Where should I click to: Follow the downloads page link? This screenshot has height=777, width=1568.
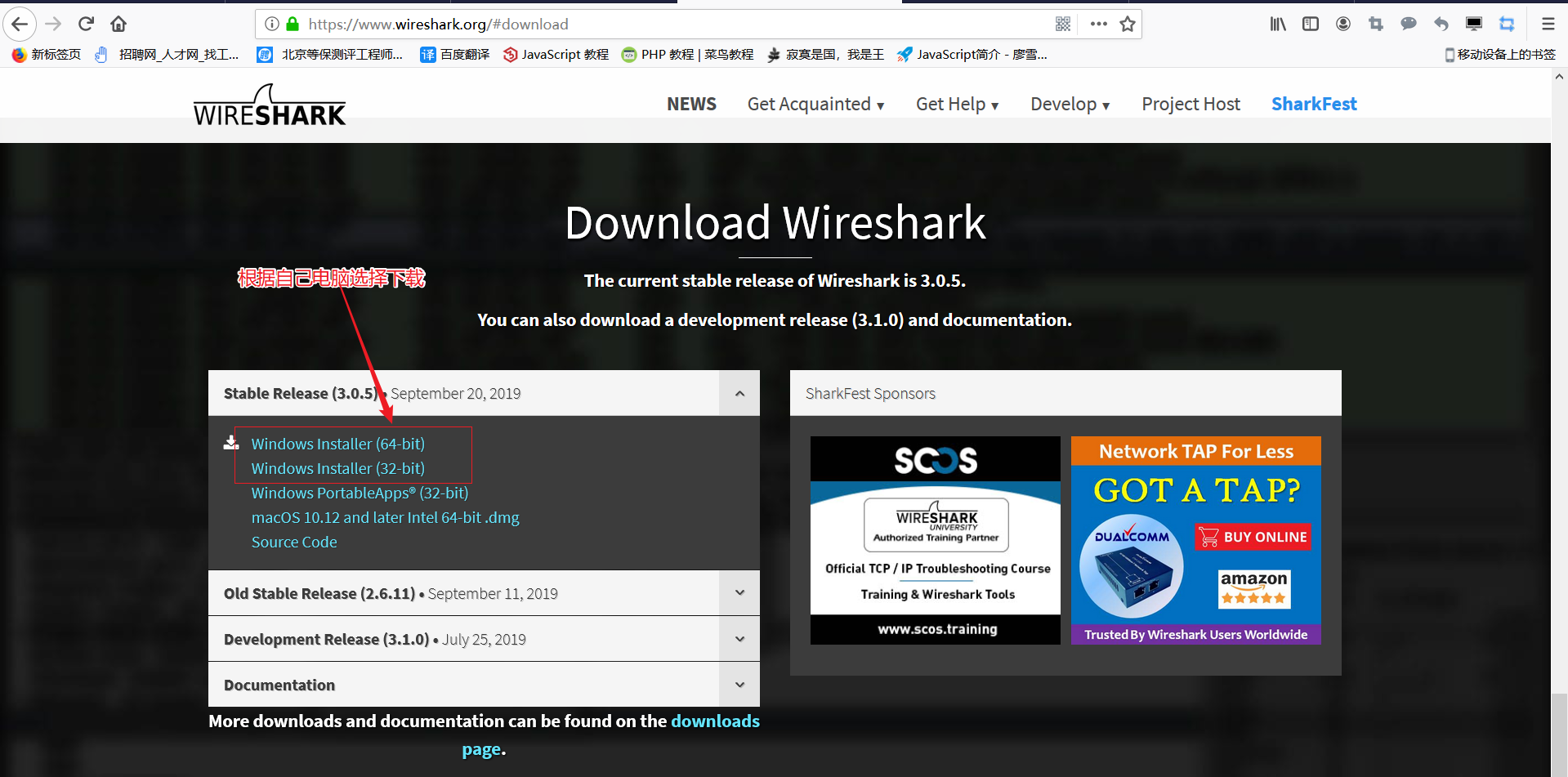715,721
